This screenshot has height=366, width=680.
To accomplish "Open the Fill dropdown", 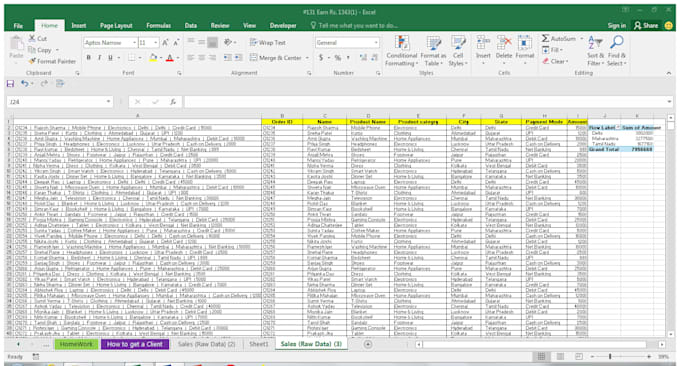I will (x=551, y=50).
